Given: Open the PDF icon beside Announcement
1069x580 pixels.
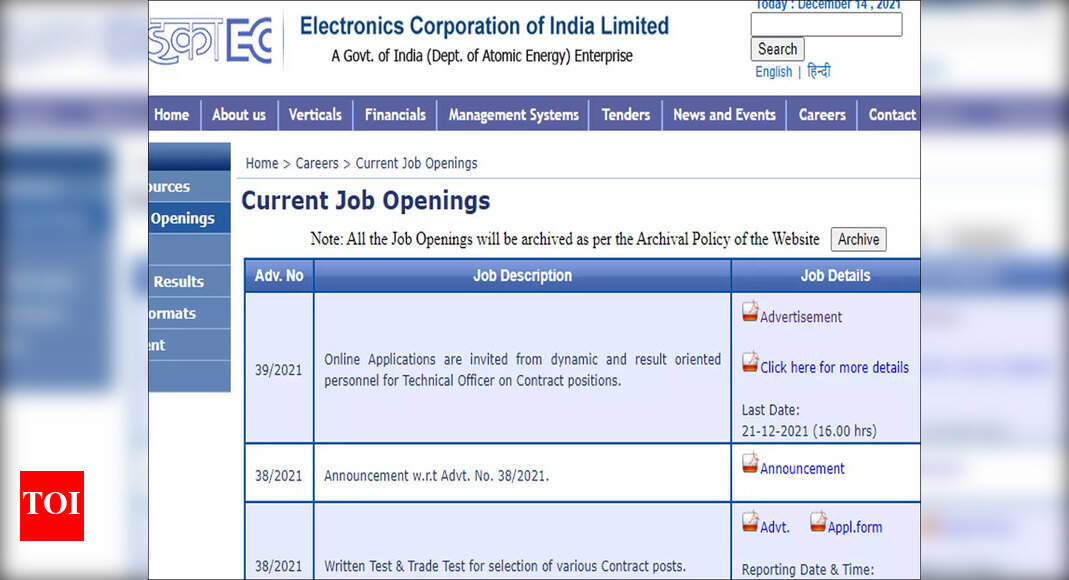Looking at the screenshot, I should pyautogui.click(x=750, y=463).
